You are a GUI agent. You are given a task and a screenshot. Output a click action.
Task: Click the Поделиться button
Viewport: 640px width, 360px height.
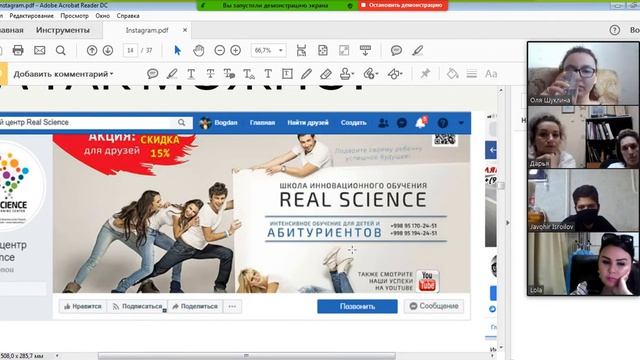(x=195, y=306)
